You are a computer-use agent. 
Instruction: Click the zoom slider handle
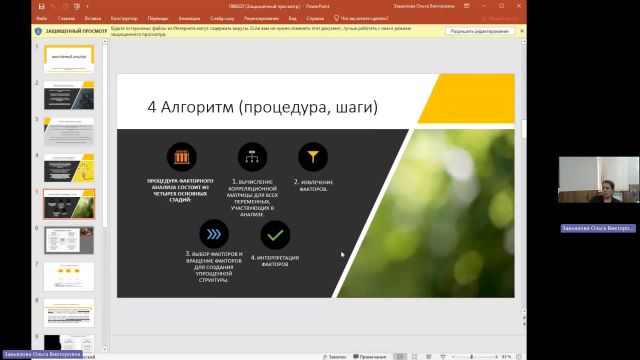coord(471,357)
